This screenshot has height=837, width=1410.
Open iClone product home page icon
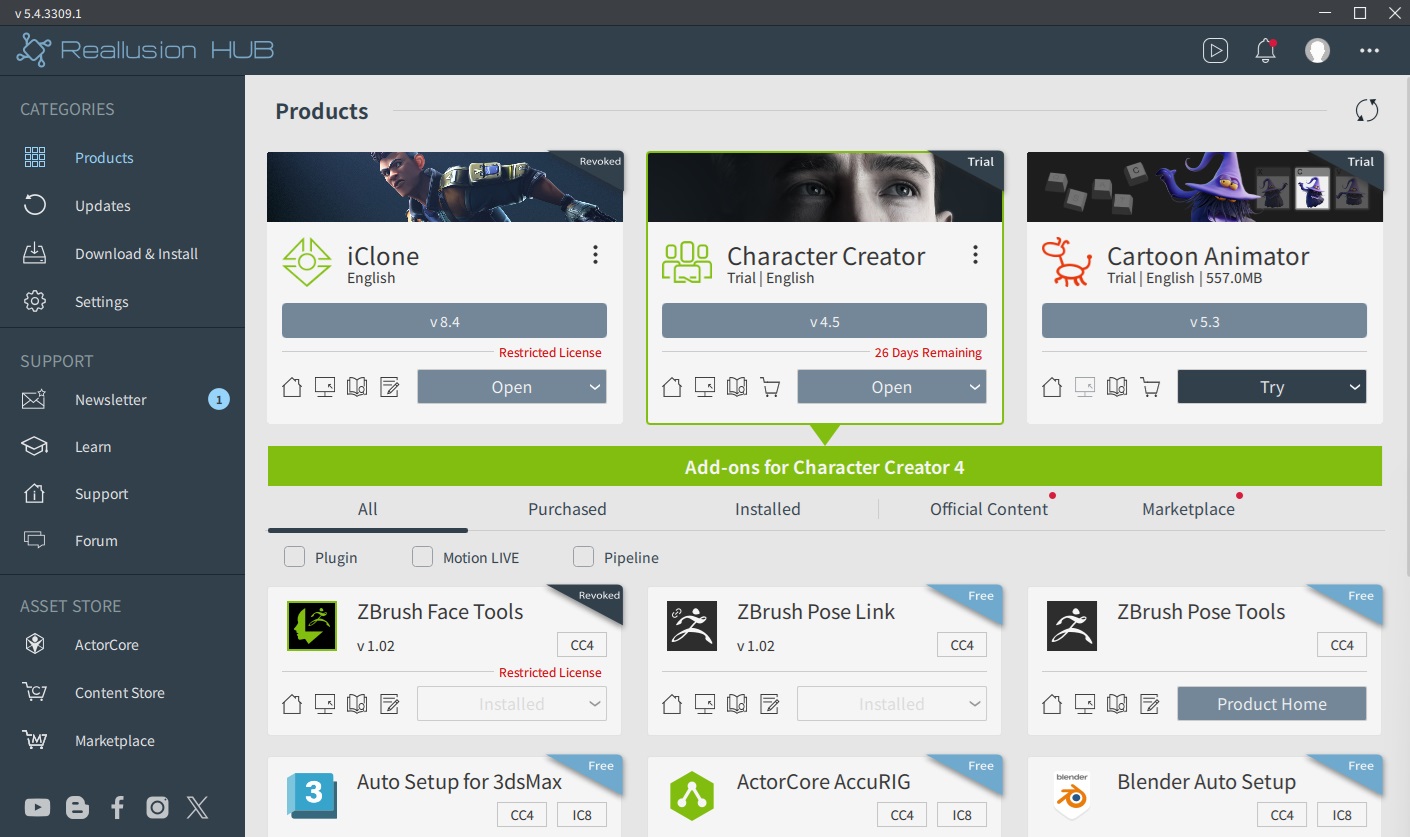click(x=292, y=387)
